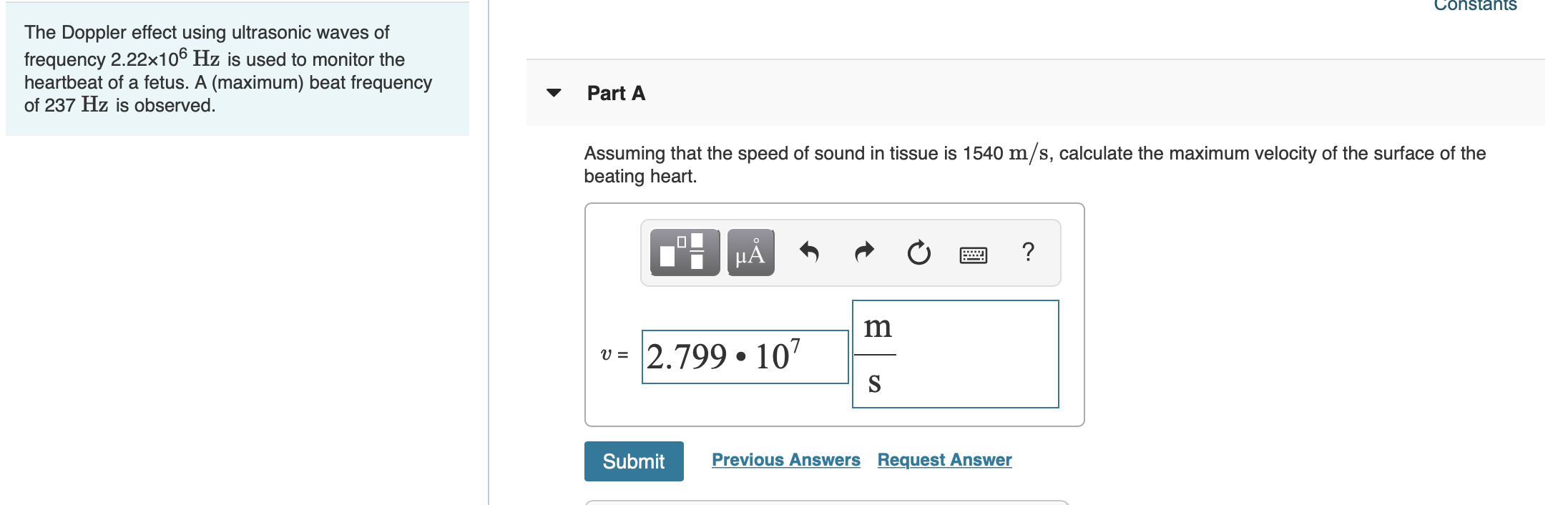Click the denominator s in units
This screenshot has width=1568, height=505.
click(x=874, y=383)
